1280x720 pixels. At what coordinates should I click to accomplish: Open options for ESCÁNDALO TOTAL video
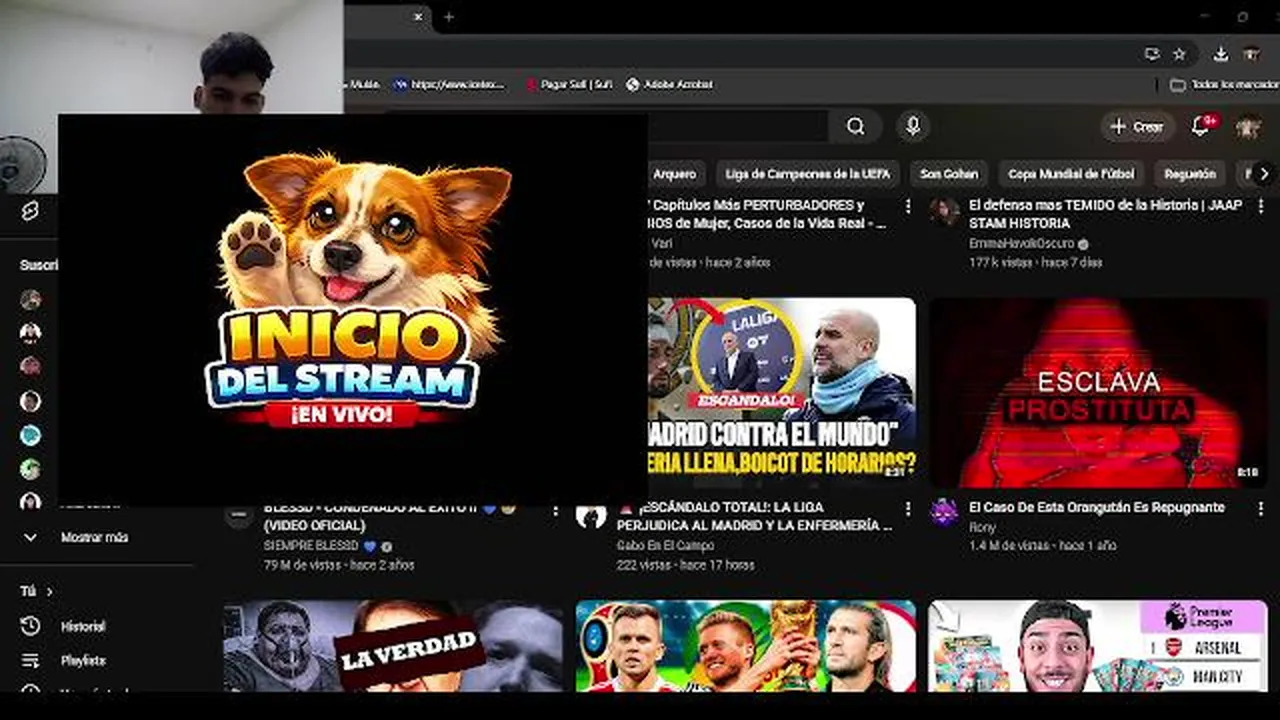907,509
